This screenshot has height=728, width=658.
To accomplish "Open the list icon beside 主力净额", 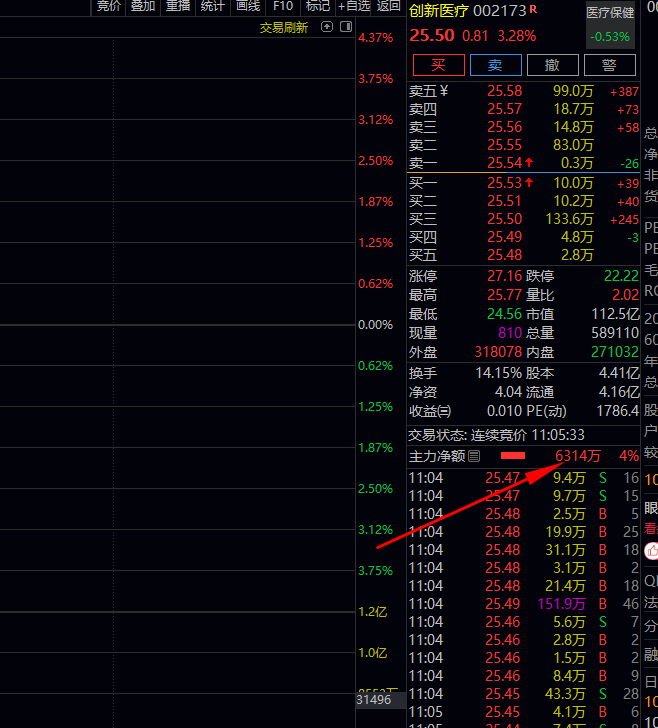I will (474, 456).
